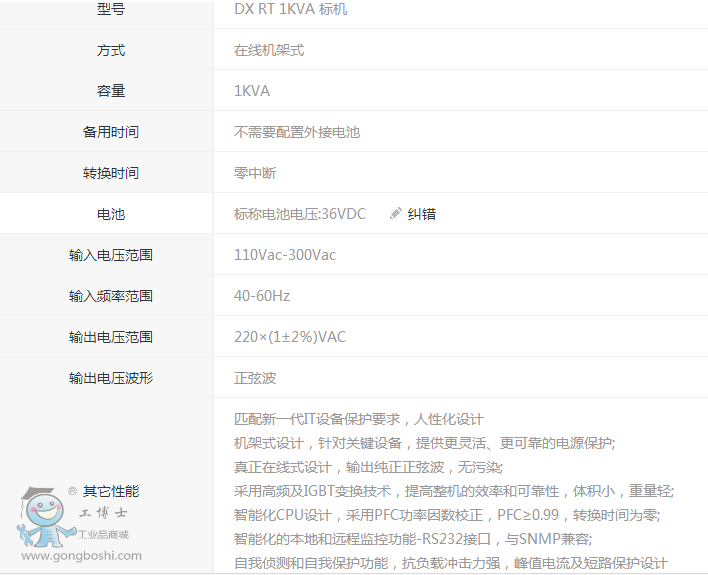Select the 容量 row label
The height and width of the screenshot is (575, 708).
(x=111, y=91)
